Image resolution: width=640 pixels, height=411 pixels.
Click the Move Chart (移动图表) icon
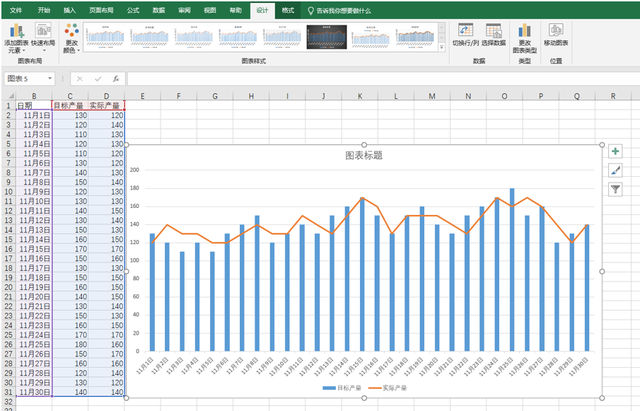[556, 31]
